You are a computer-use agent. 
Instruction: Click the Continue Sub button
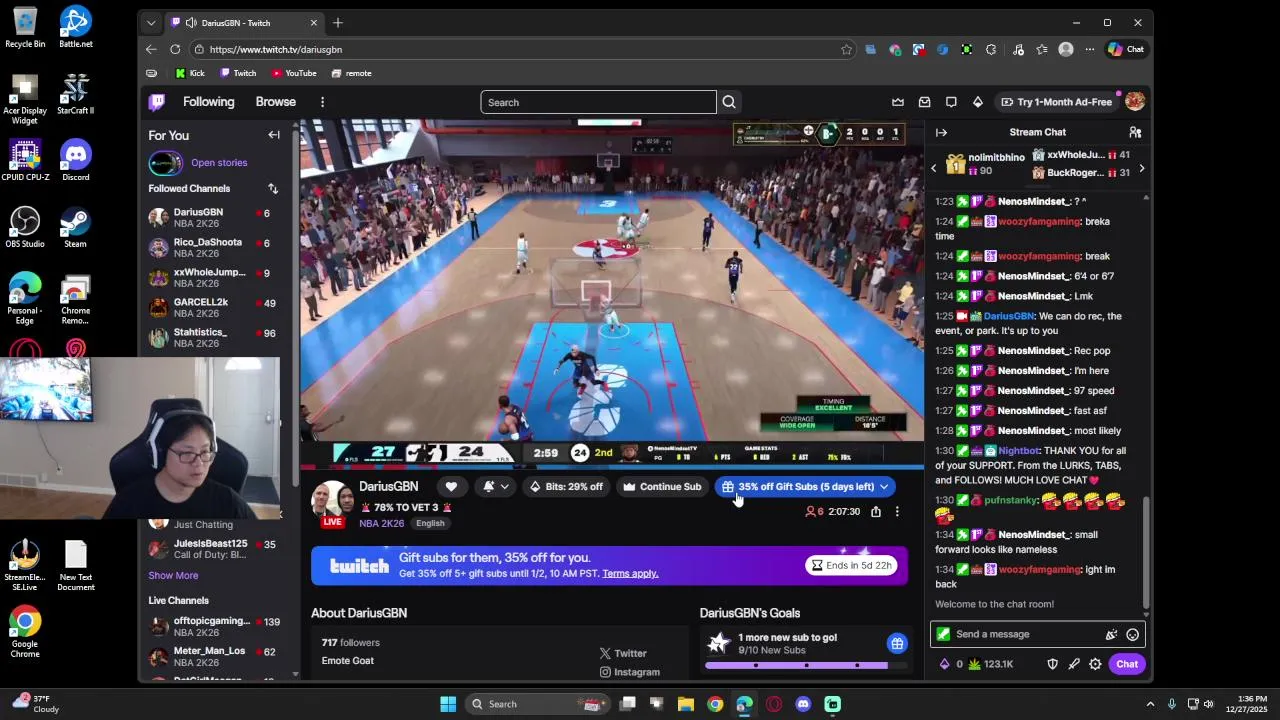(662, 487)
